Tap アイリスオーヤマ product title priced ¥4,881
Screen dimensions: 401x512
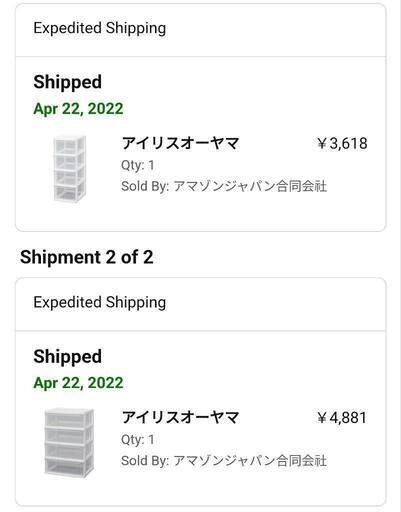(x=180, y=418)
